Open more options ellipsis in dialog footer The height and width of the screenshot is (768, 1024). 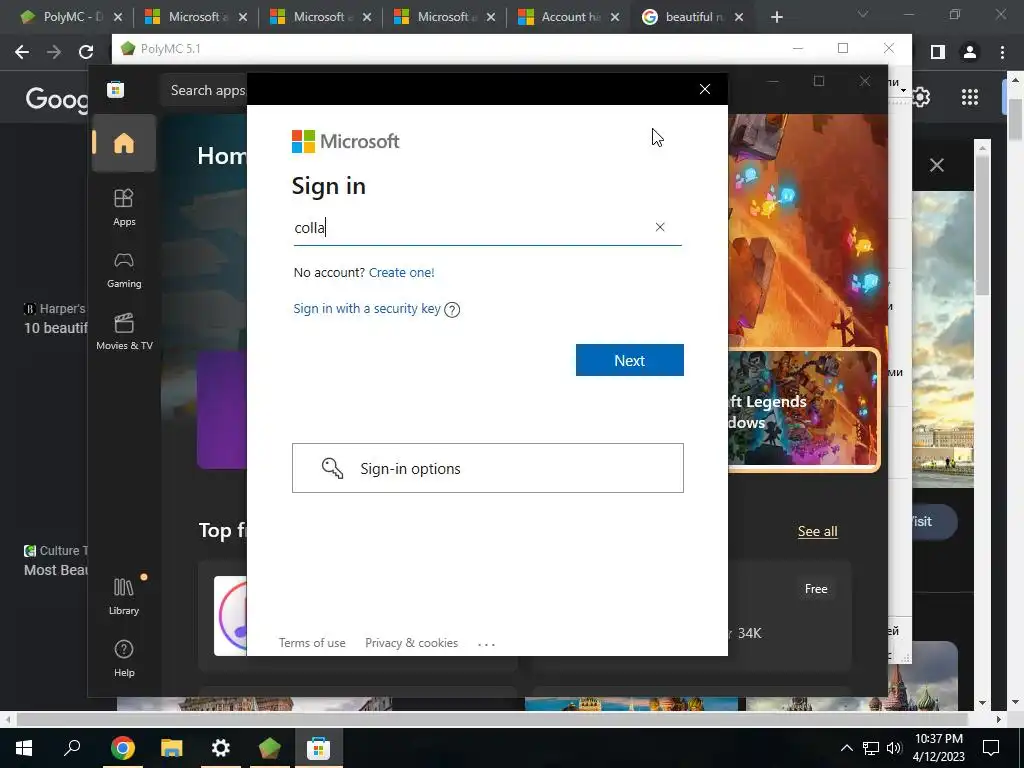point(487,644)
